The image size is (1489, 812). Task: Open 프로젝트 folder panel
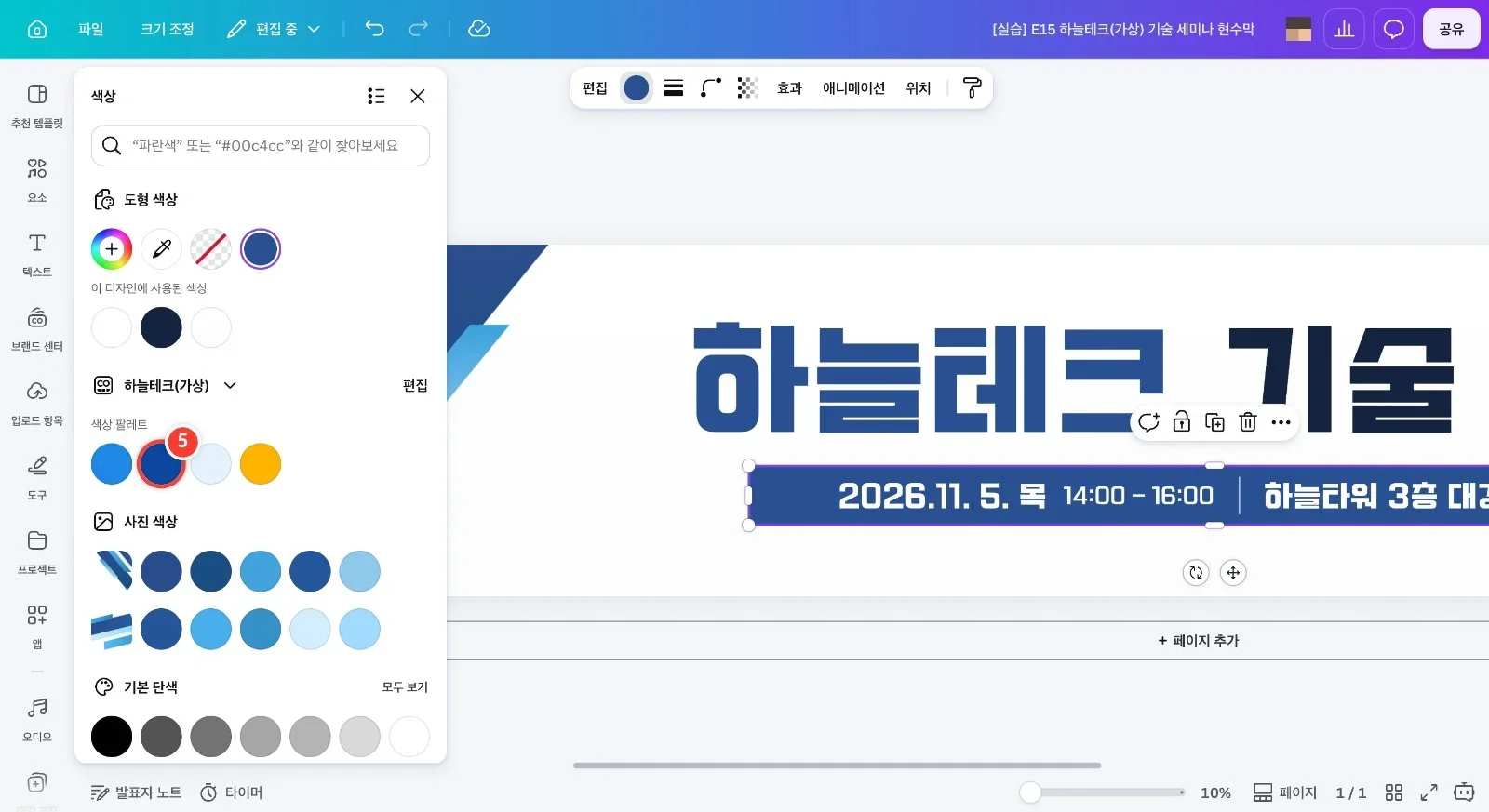(x=37, y=552)
